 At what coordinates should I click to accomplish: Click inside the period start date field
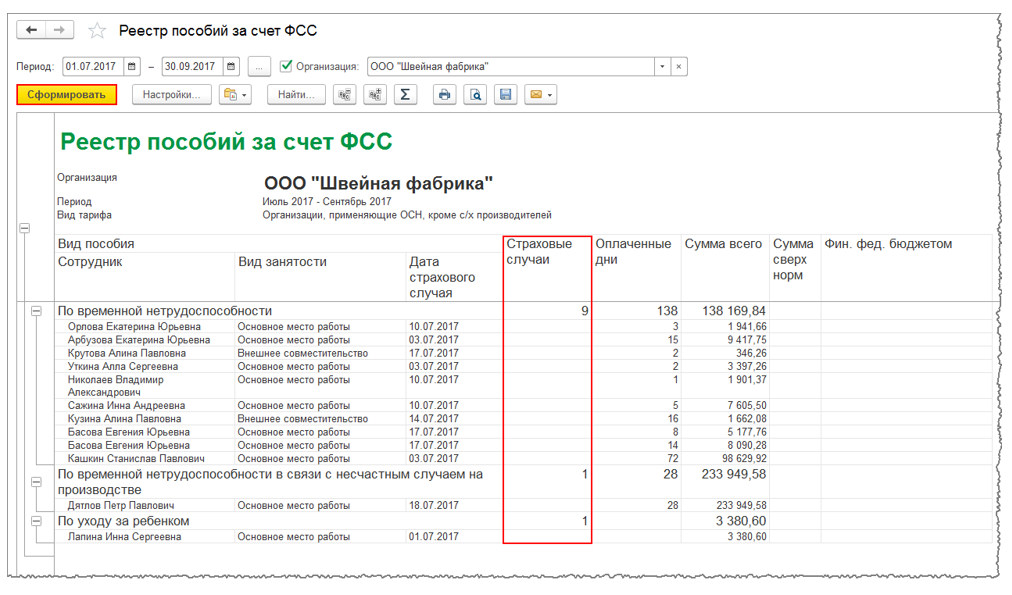(x=93, y=66)
